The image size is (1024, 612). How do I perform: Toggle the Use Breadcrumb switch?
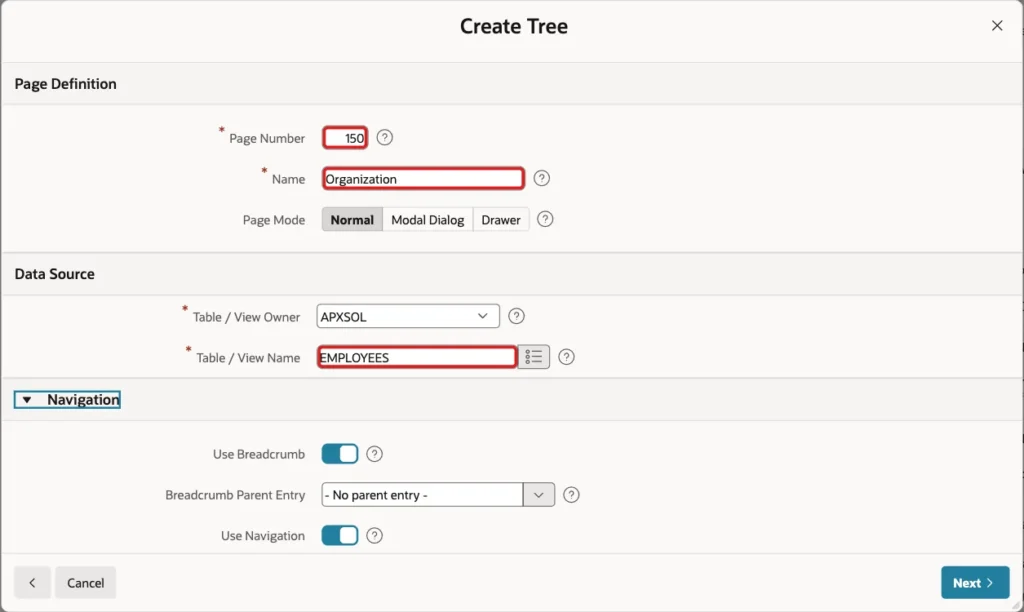[340, 454]
